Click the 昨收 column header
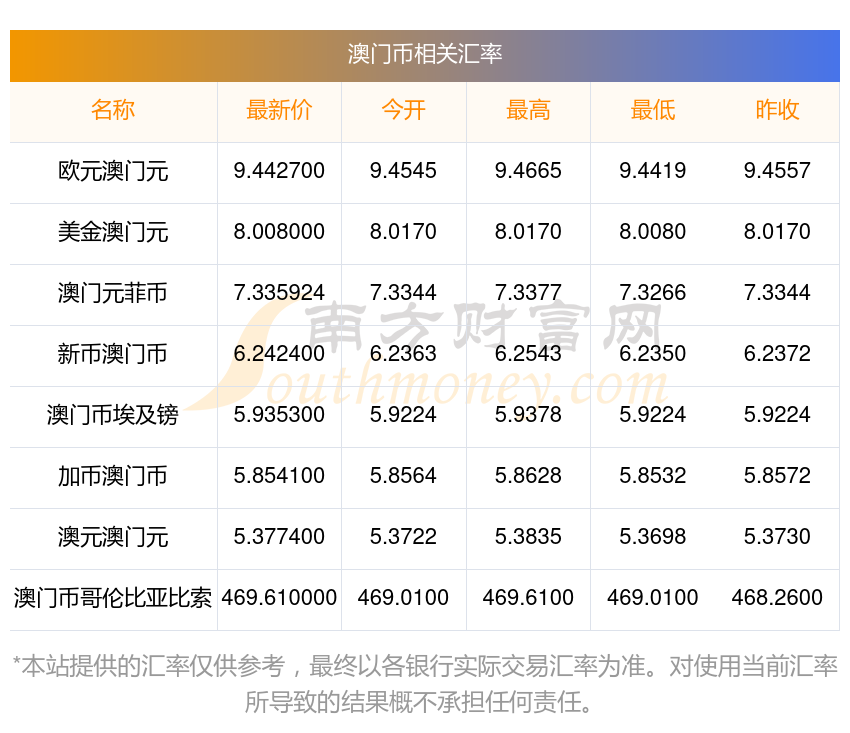850x733 pixels. [x=777, y=110]
